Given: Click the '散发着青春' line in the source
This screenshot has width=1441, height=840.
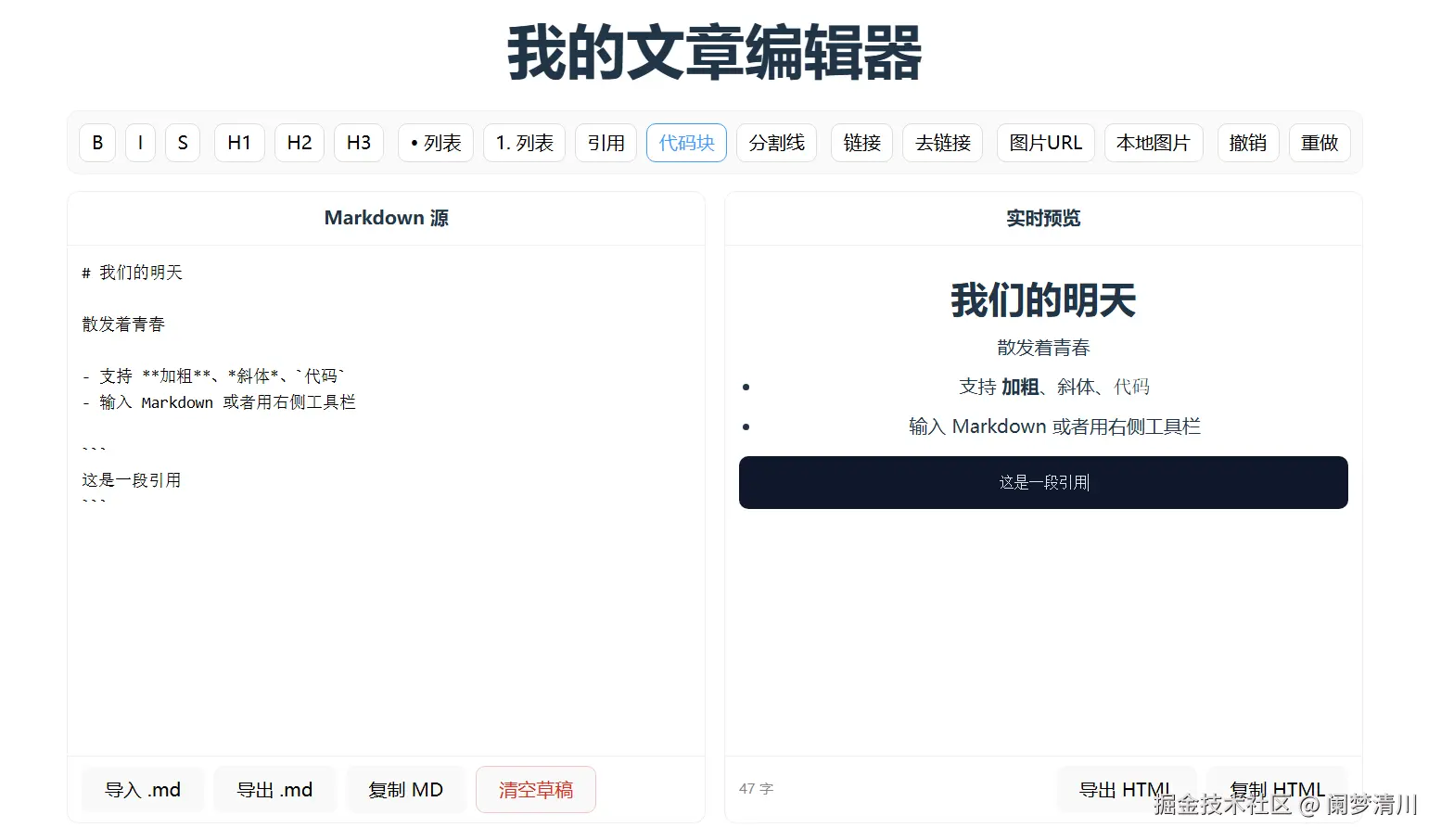Looking at the screenshot, I should point(123,325).
